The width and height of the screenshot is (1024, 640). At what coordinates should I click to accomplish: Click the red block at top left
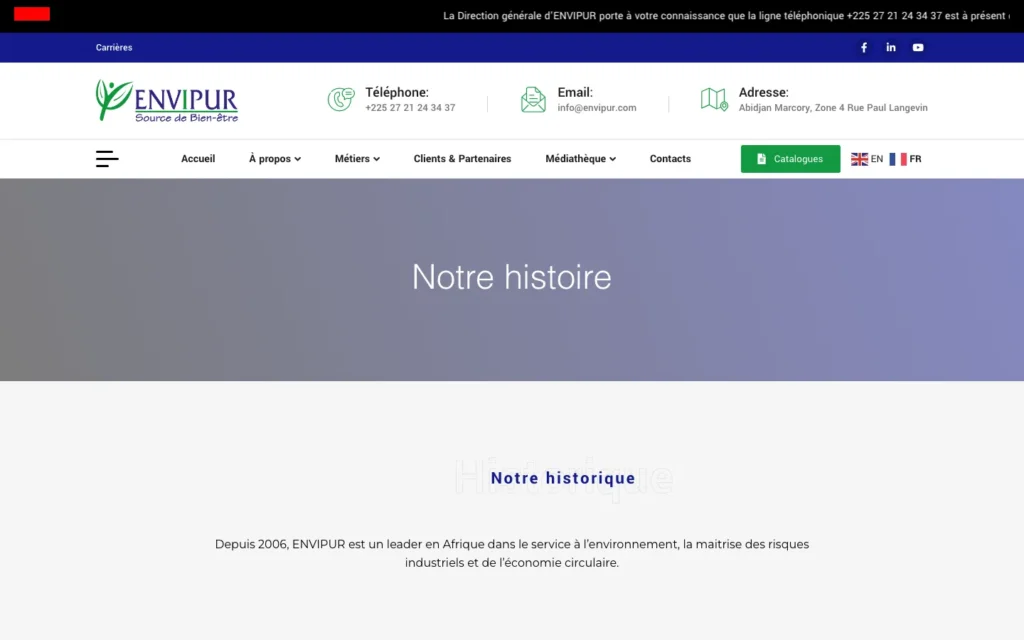(32, 14)
